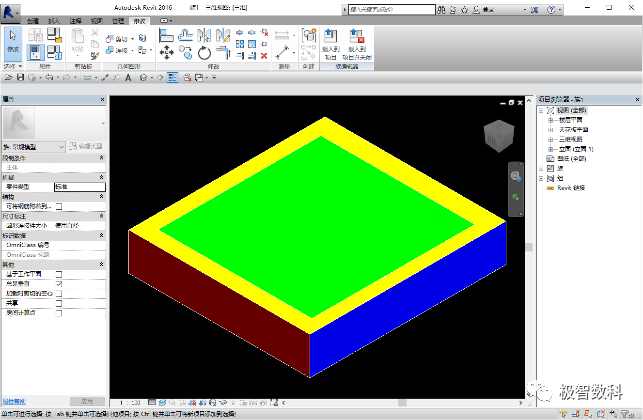Tick the checkbox directly below the checked one
The width and height of the screenshot is (643, 420).
(x=59, y=293)
